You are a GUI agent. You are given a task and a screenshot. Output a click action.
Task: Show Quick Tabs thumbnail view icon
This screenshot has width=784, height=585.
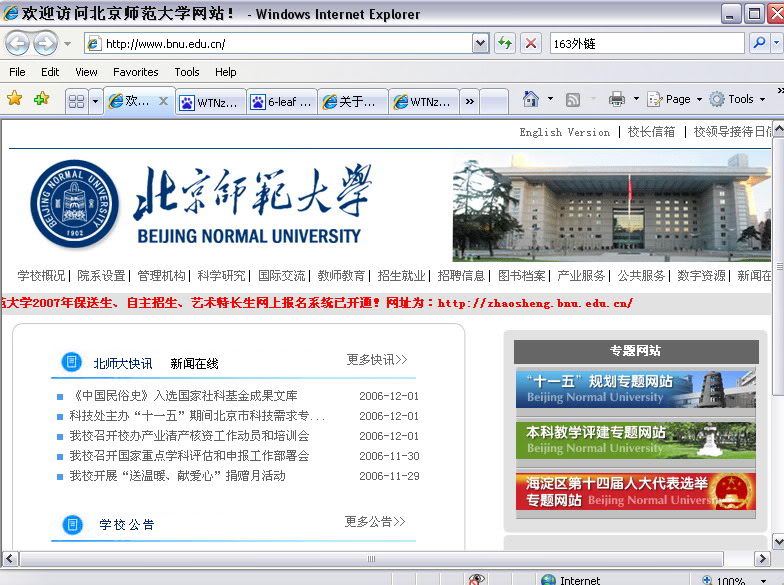coord(76,102)
